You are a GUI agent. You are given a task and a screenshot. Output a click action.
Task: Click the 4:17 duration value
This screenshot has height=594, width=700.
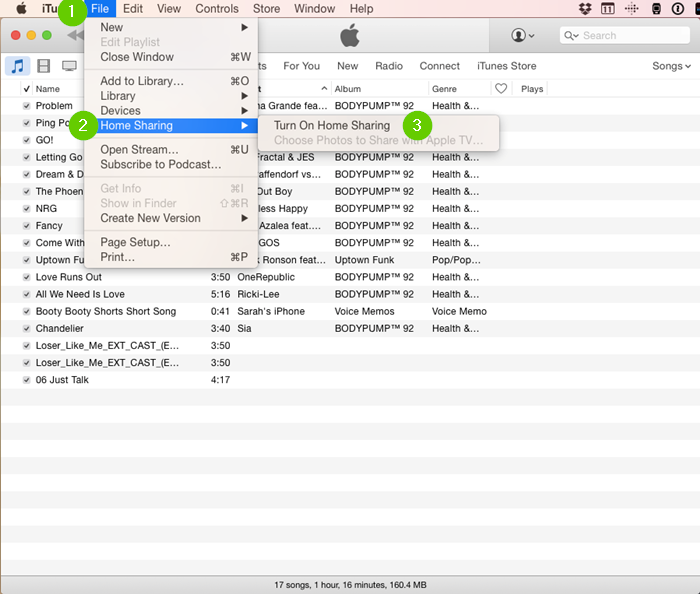tap(220, 380)
